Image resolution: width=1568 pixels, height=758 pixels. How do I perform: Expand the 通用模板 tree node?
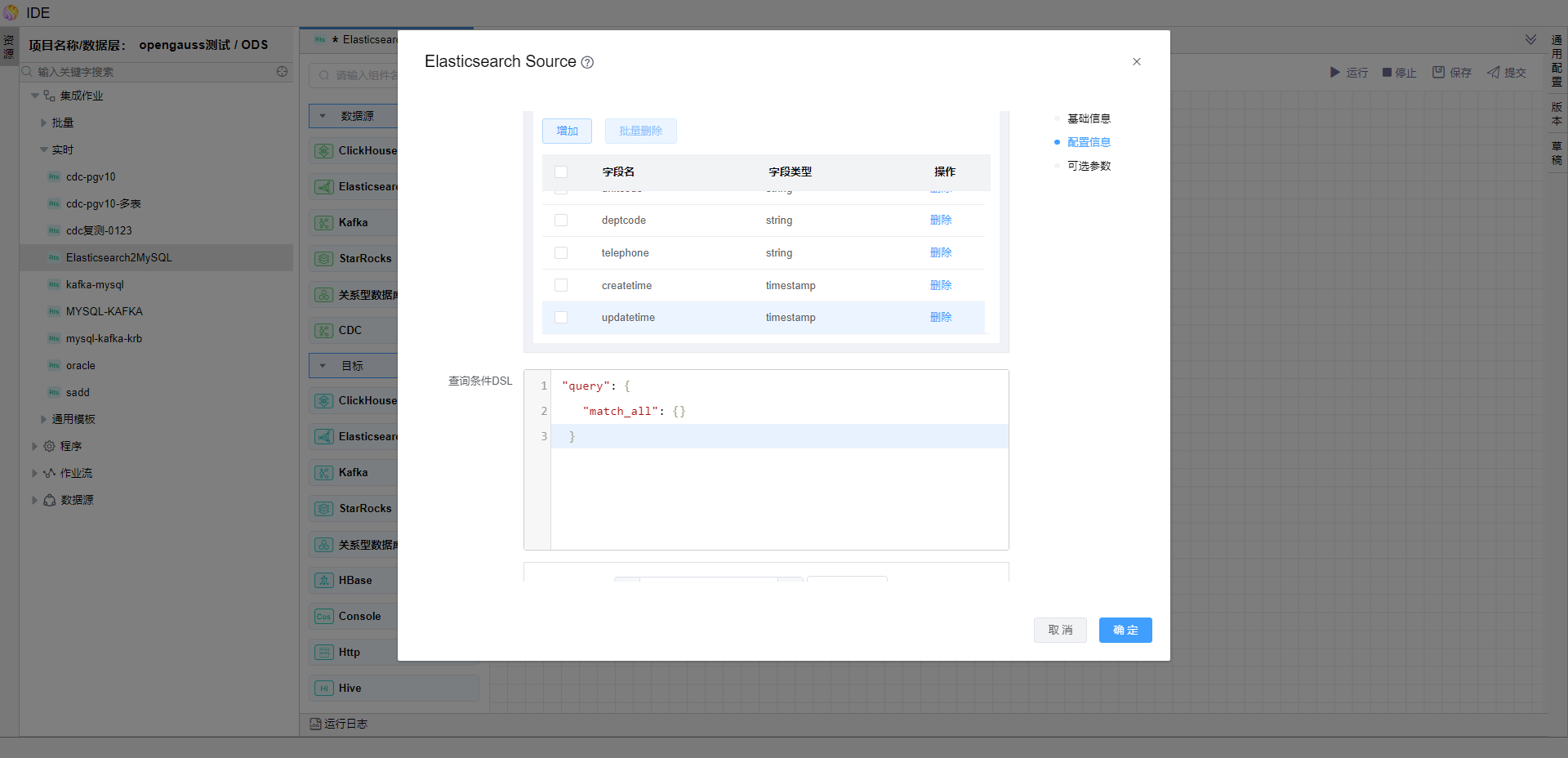44,420
